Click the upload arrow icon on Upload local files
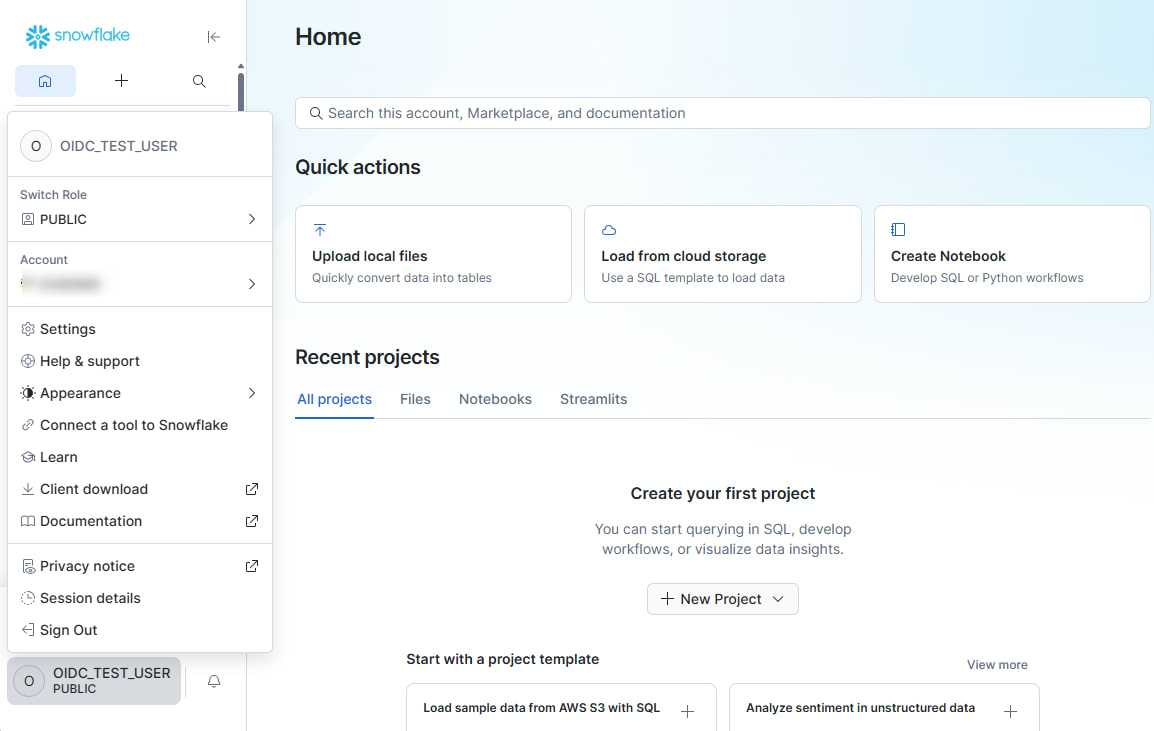 click(319, 230)
